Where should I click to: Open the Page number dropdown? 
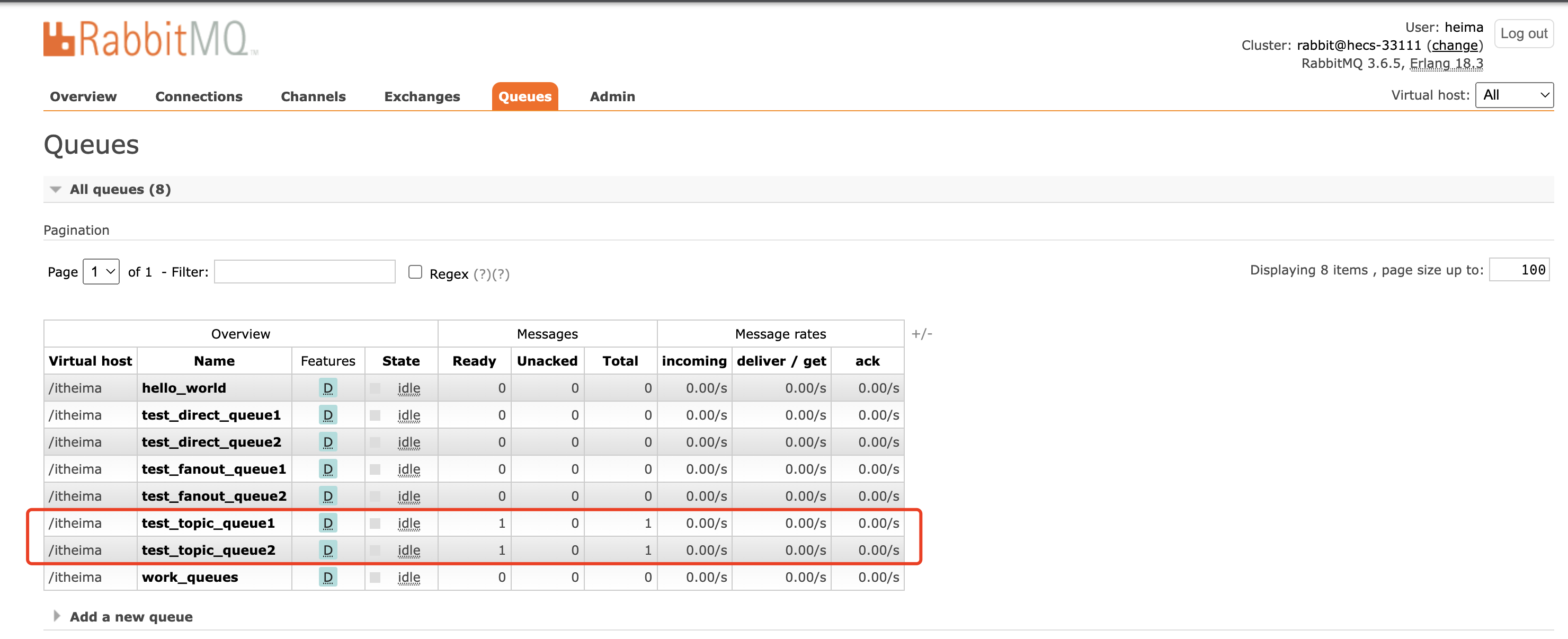[101, 271]
